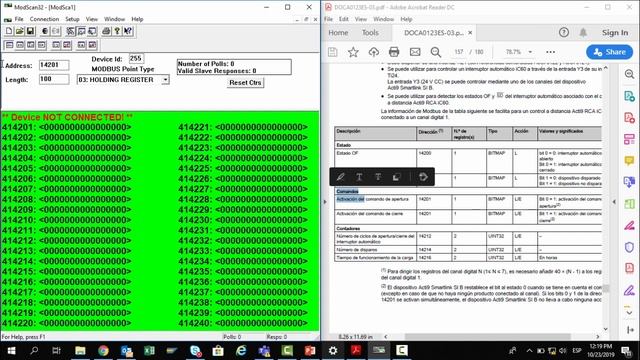Print the PDF using Acrobat printer icon
Image resolution: width=640 pixels, height=360 pixels.
click(394, 52)
